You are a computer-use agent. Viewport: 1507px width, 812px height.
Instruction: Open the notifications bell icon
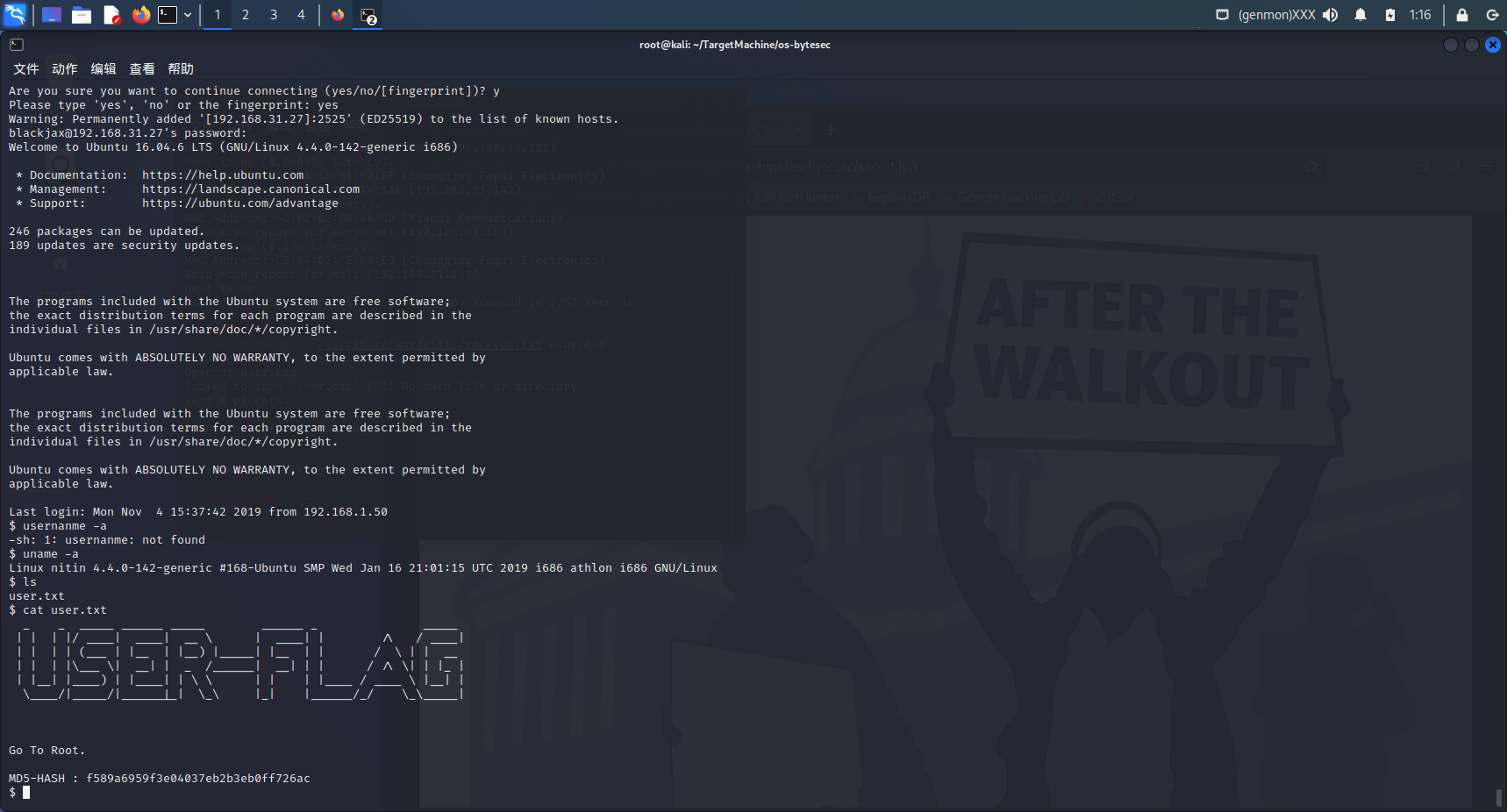(x=1361, y=15)
